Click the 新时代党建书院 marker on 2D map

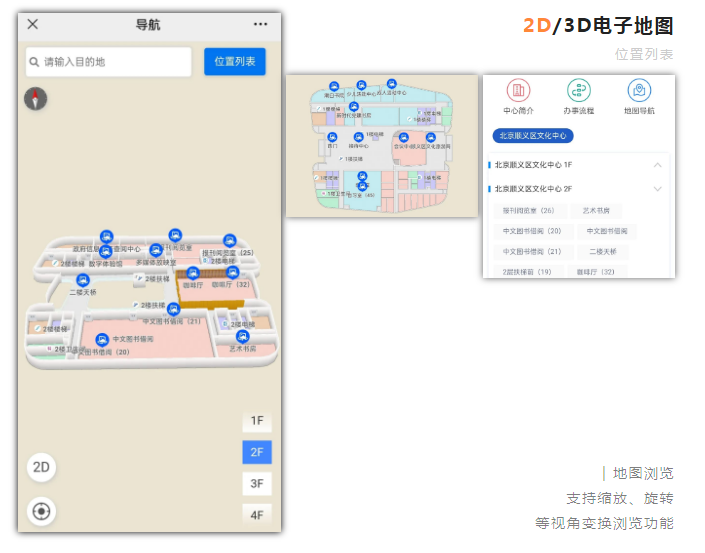click(x=354, y=107)
